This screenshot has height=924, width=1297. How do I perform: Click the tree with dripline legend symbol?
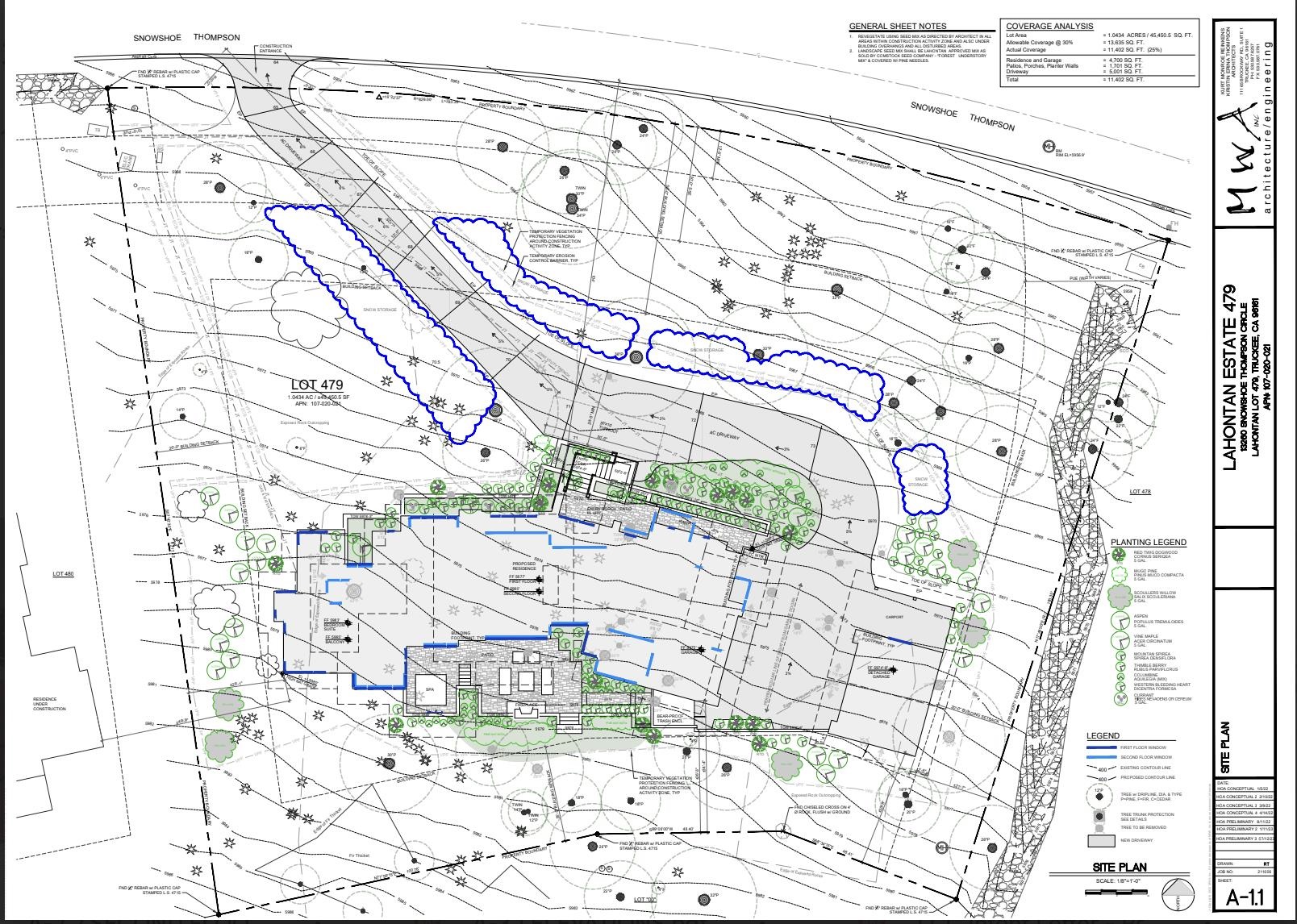point(1100,797)
